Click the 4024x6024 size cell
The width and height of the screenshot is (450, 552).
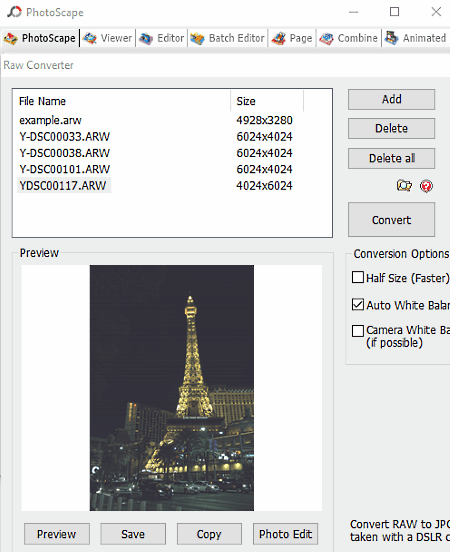tap(264, 186)
